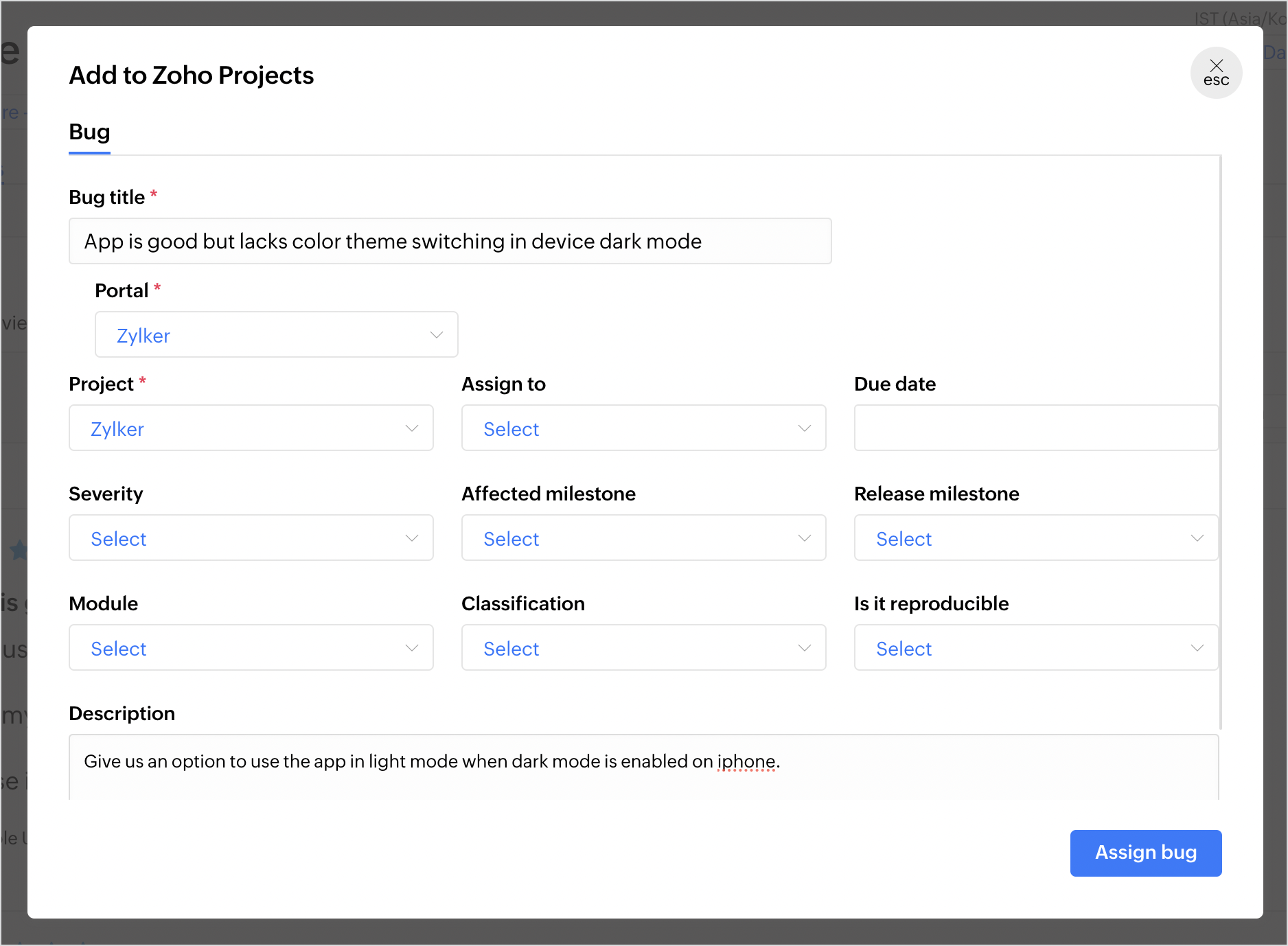Open the Severity dropdown
The height and width of the screenshot is (946, 1288).
251,538
